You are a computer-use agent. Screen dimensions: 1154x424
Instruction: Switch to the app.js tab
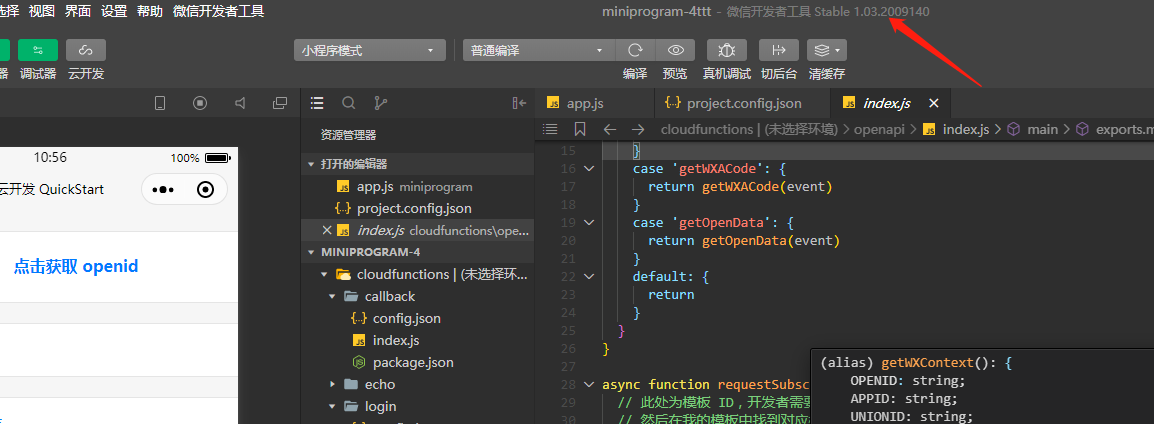595,103
